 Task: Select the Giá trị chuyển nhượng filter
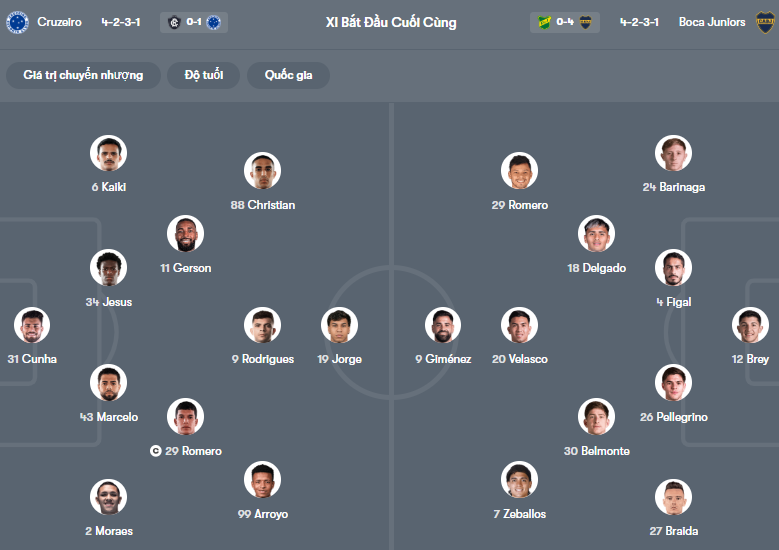click(x=83, y=75)
